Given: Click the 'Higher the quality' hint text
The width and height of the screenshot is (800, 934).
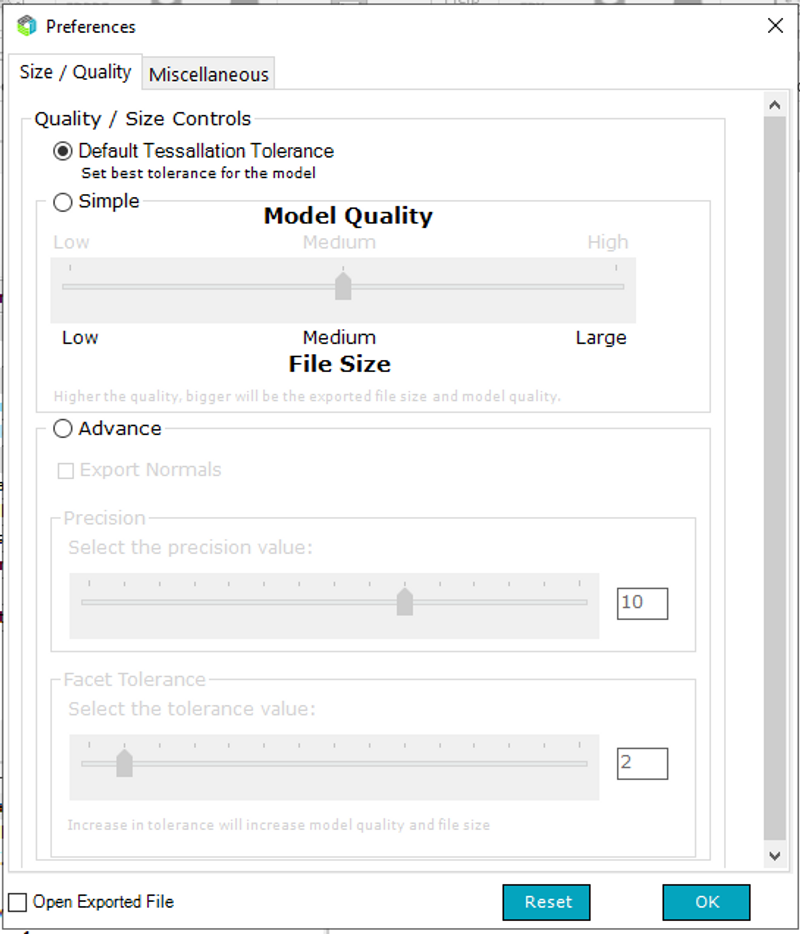Looking at the screenshot, I should pos(307,397).
